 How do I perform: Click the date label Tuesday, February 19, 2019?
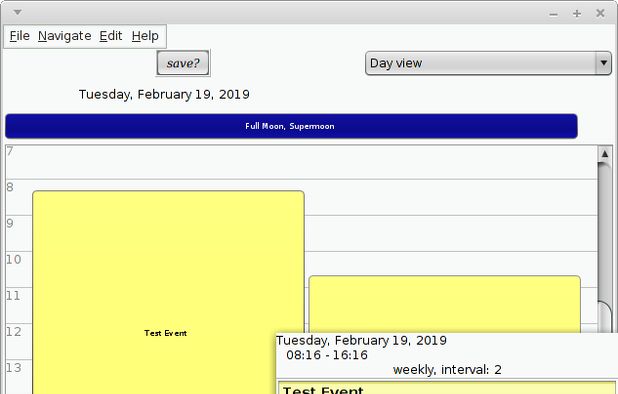coord(164,95)
